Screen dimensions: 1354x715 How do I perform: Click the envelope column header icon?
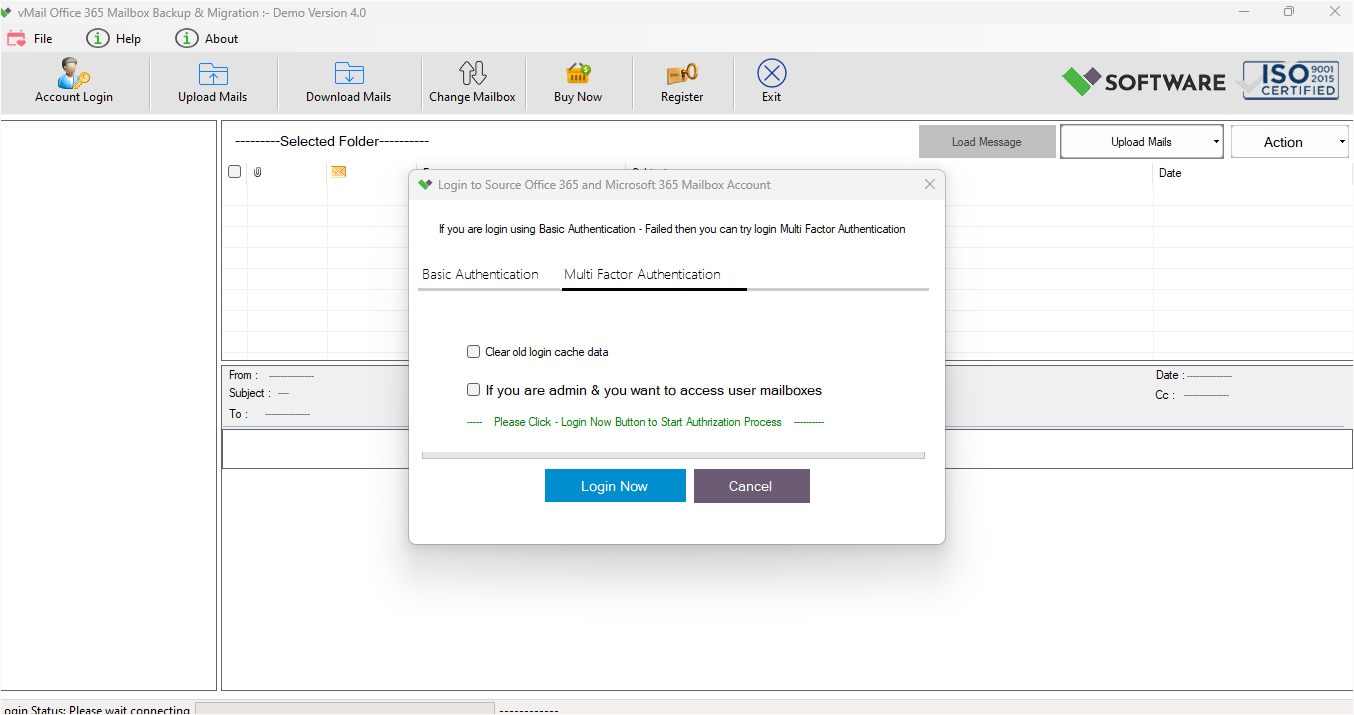tap(339, 172)
